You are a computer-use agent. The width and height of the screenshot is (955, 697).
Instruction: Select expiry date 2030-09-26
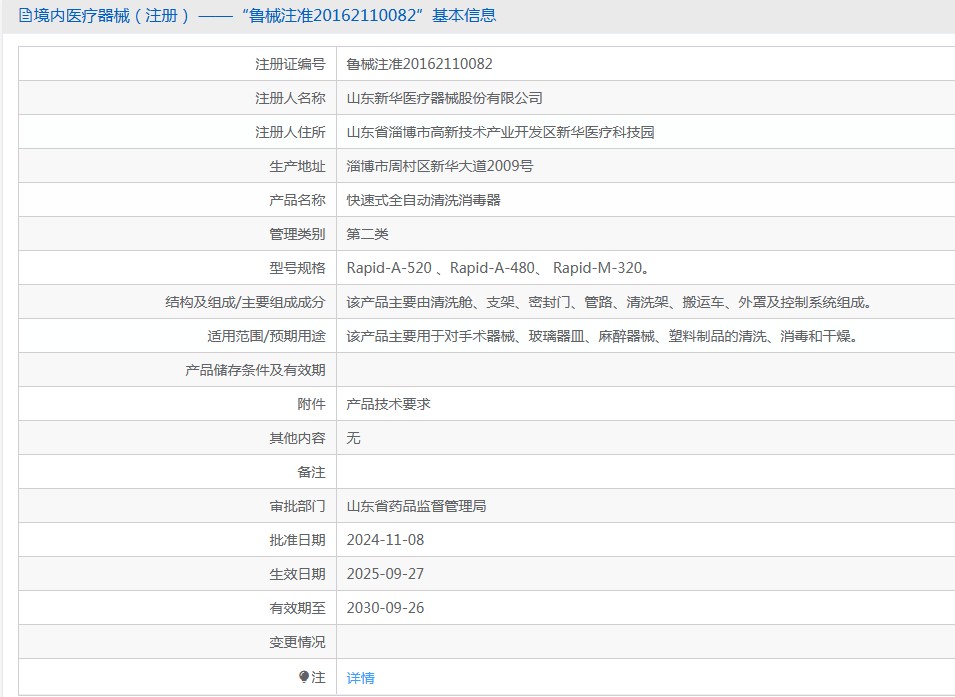click(385, 608)
